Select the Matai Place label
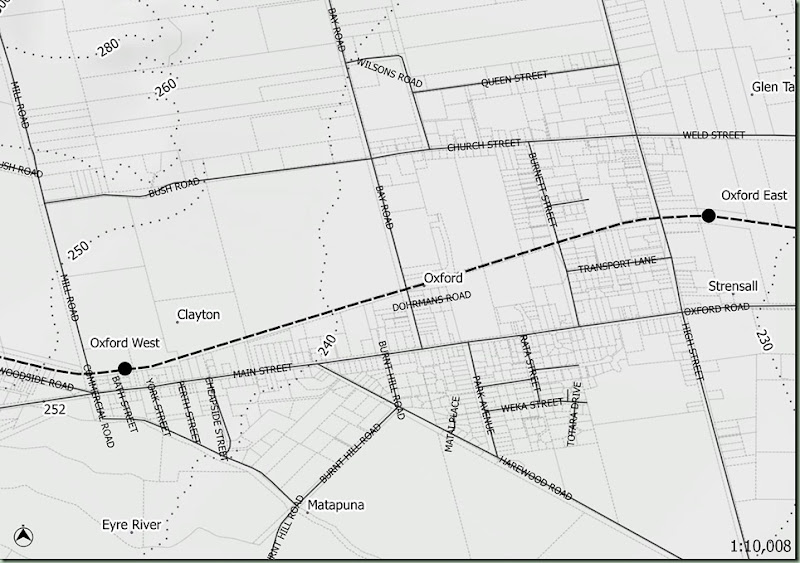800x563 pixels. pos(452,425)
